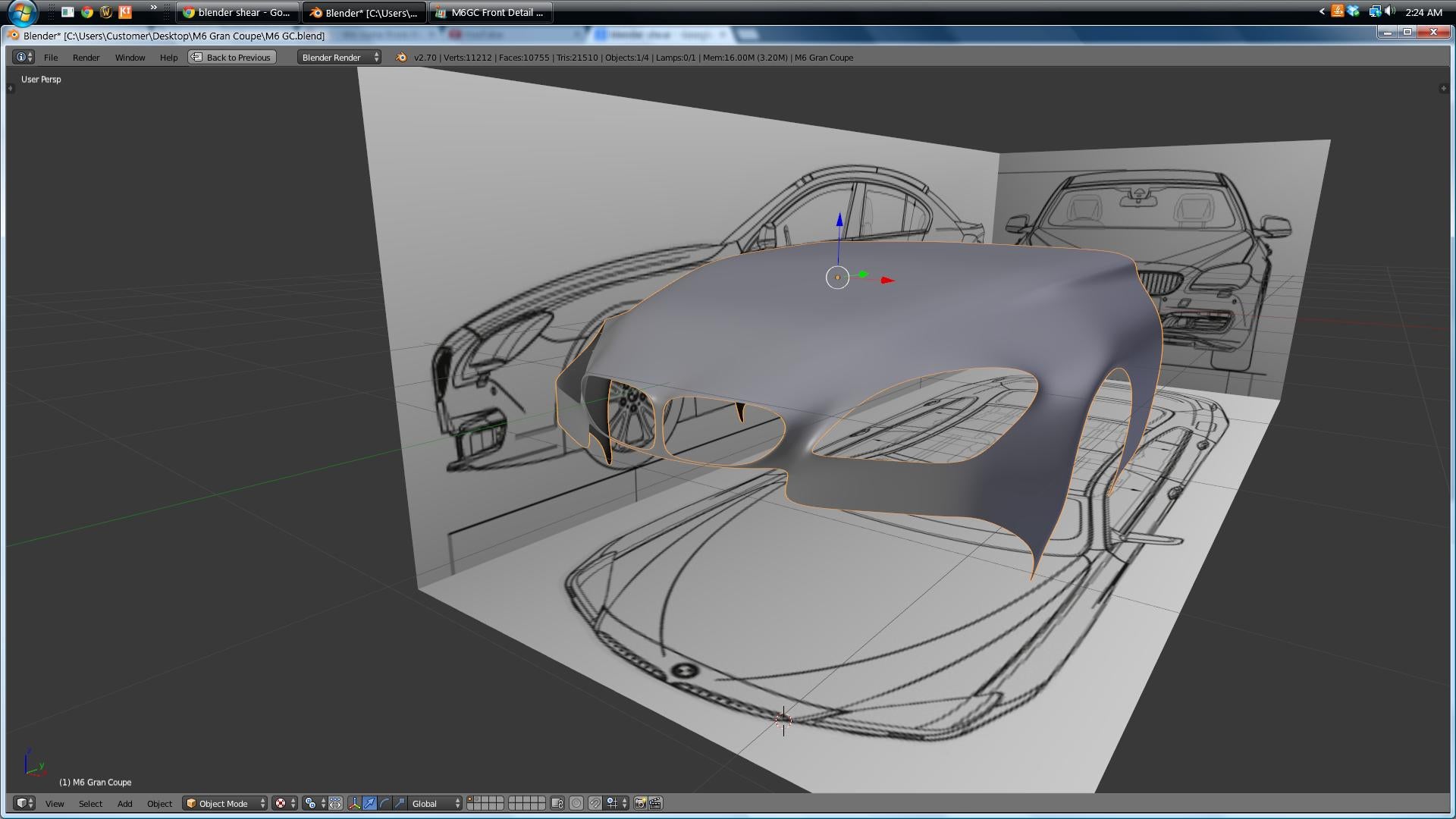
Task: Click the OpenGL render image camera icon
Action: (640, 803)
